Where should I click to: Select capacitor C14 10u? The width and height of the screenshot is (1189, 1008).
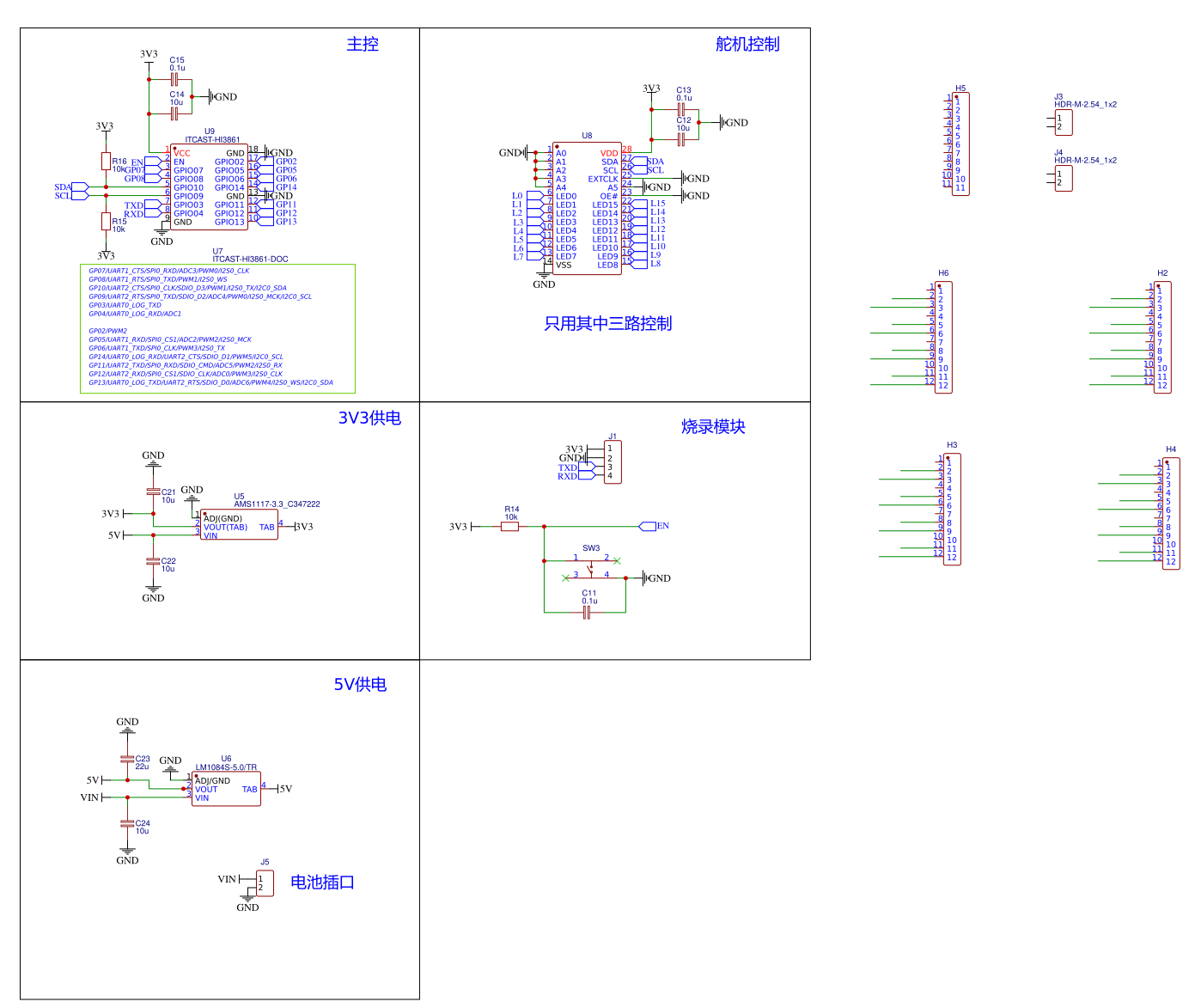coord(174,113)
